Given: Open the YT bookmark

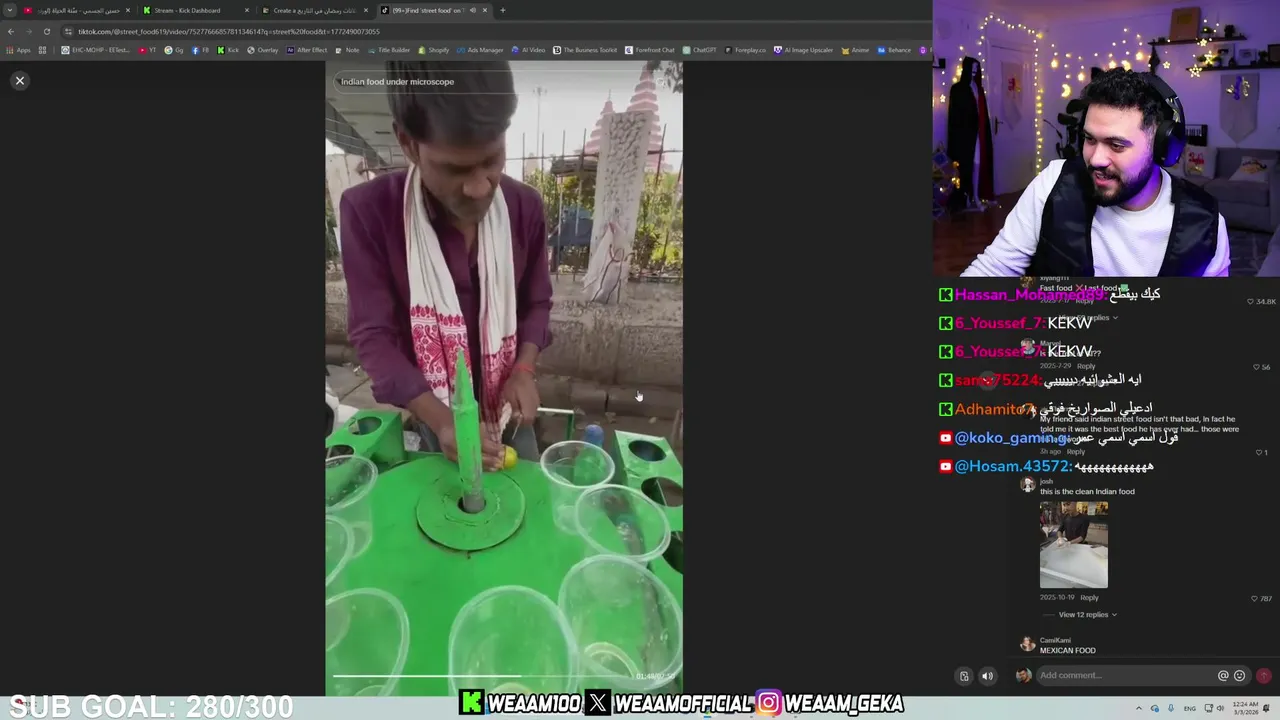Looking at the screenshot, I should [148, 50].
